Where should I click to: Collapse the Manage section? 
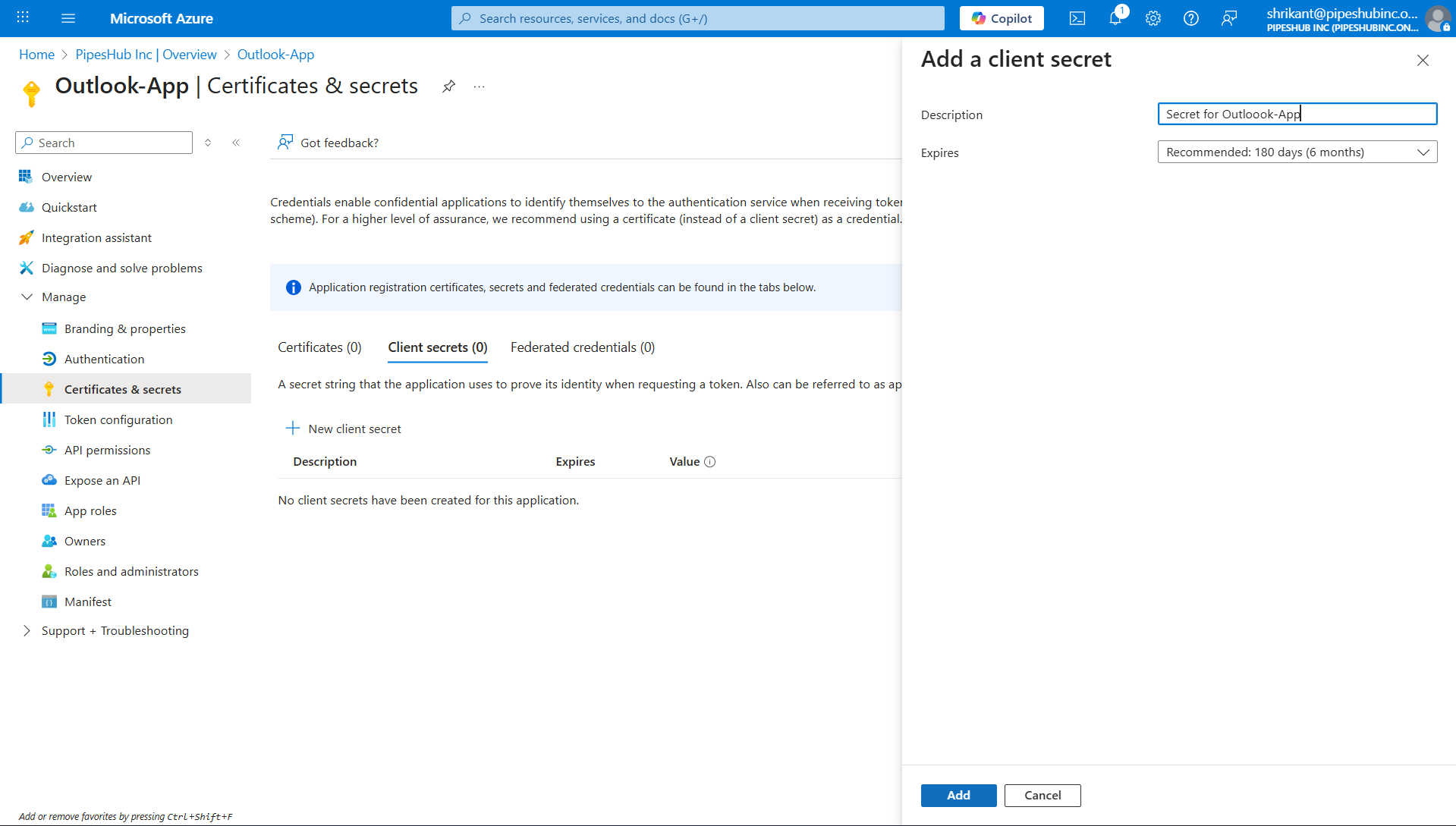coord(27,297)
